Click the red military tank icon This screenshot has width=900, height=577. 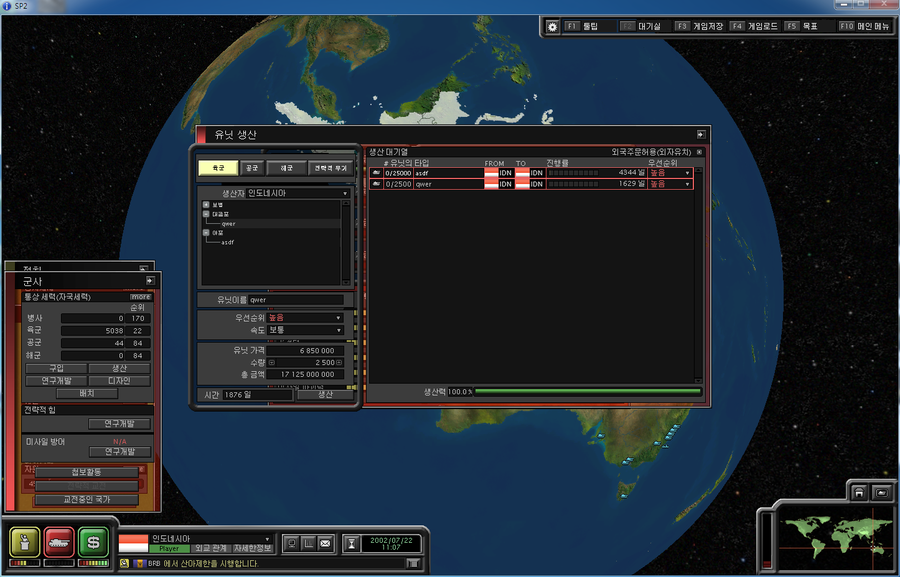click(59, 541)
